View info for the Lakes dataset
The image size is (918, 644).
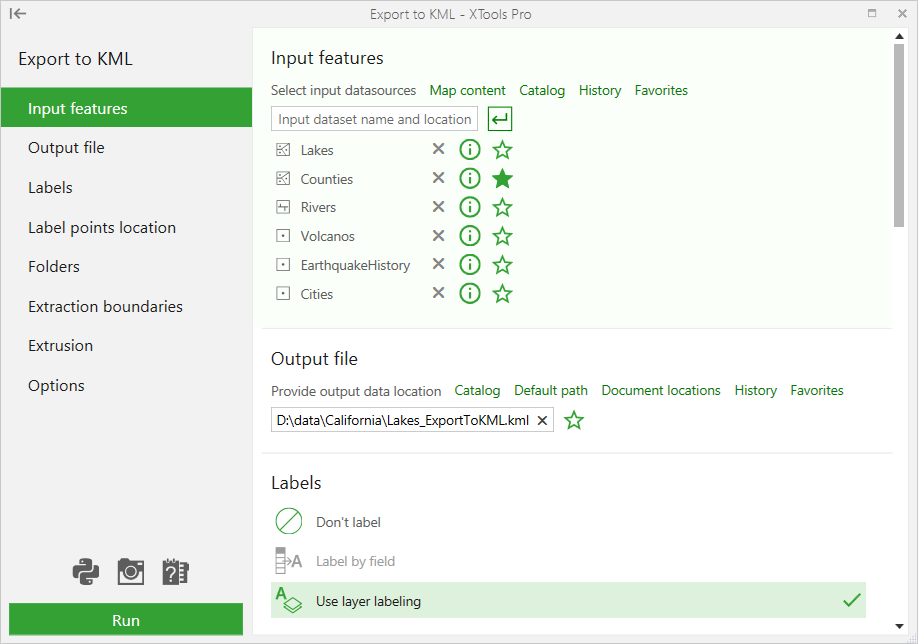coord(470,149)
